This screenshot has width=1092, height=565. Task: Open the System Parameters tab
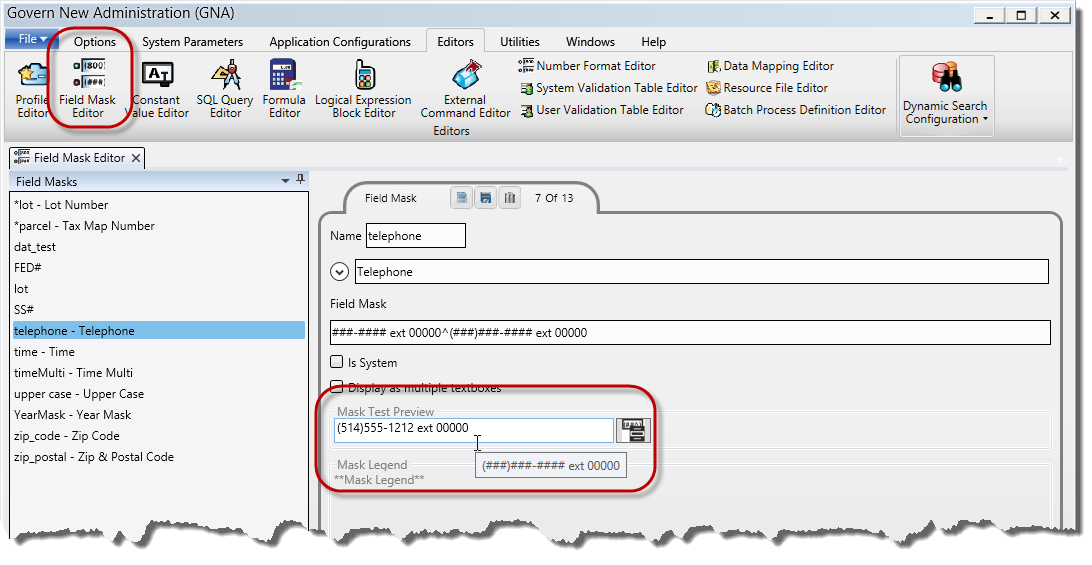pos(192,42)
